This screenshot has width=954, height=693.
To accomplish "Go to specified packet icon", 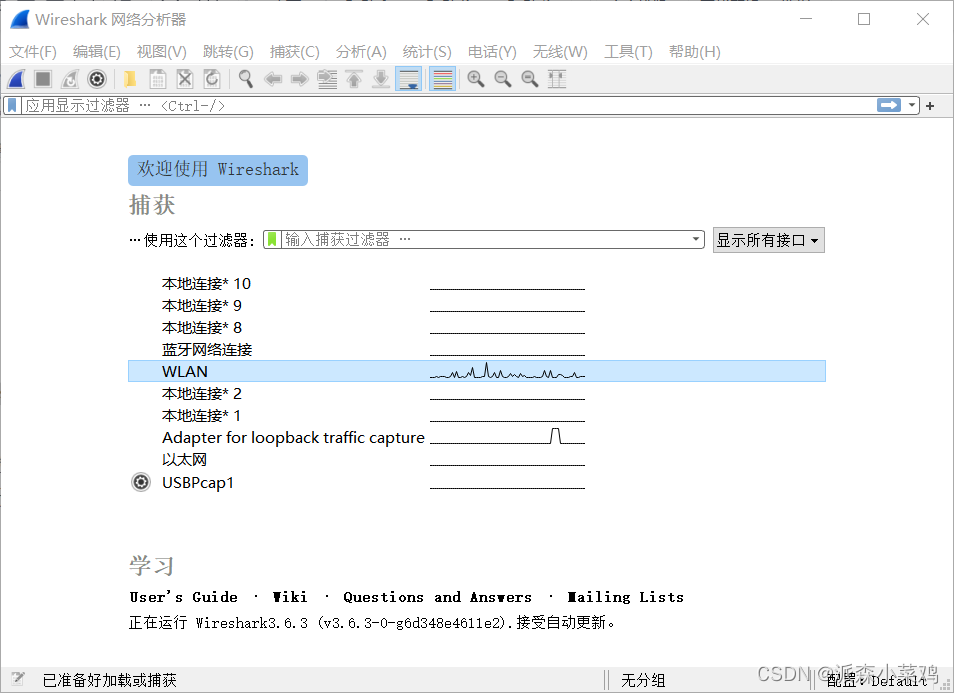I will coord(327,79).
